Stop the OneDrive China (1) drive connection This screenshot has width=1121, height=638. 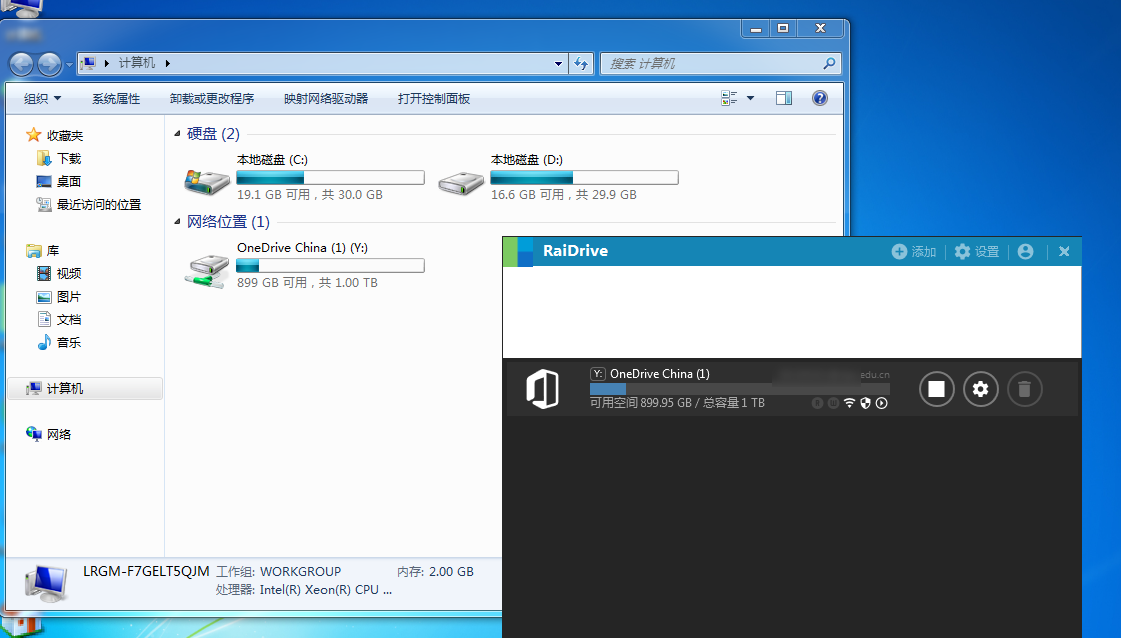[x=936, y=389]
